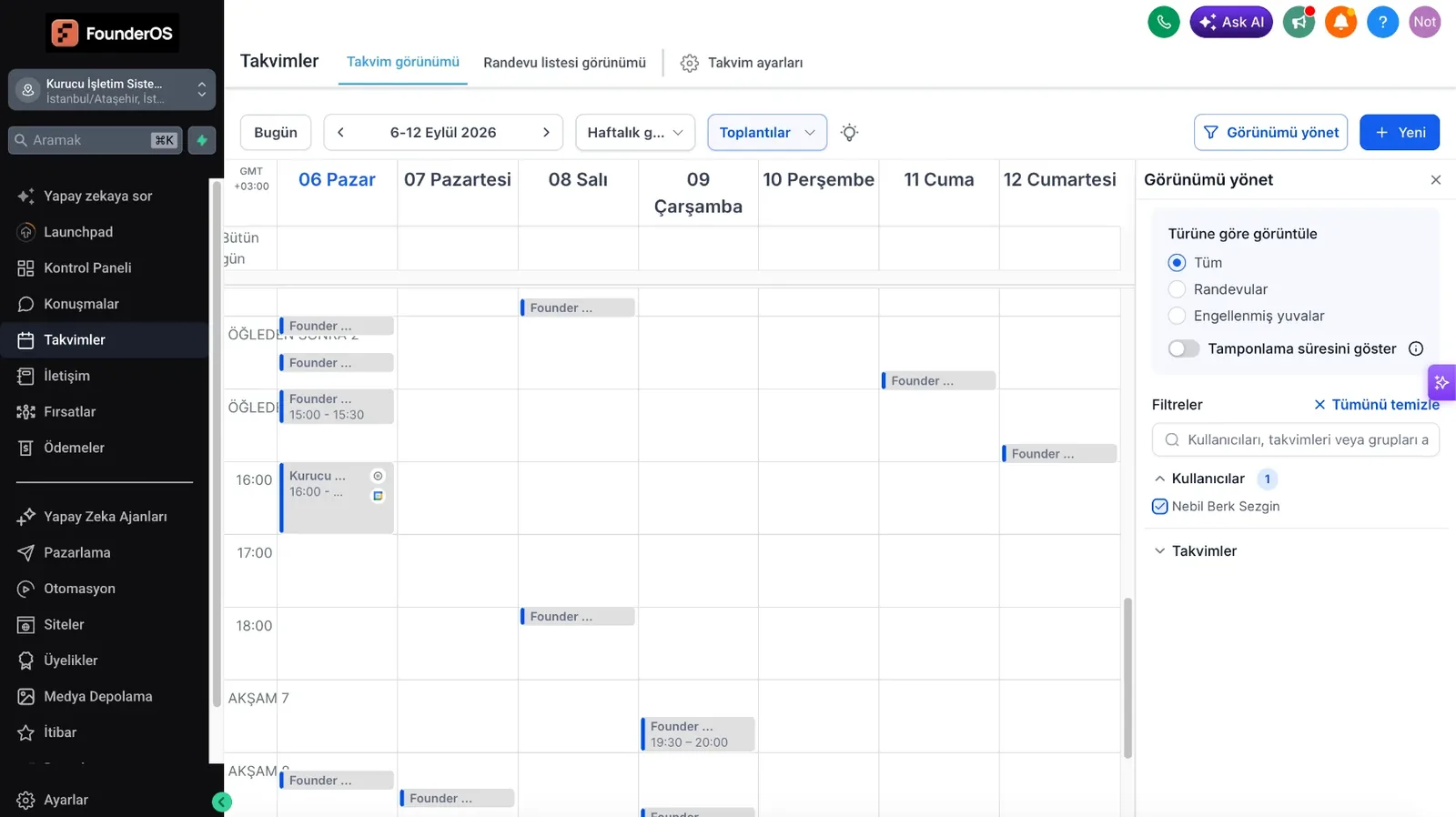Toggle Tamponlama süresini göster switch
This screenshot has height=817, width=1456.
[1184, 348]
